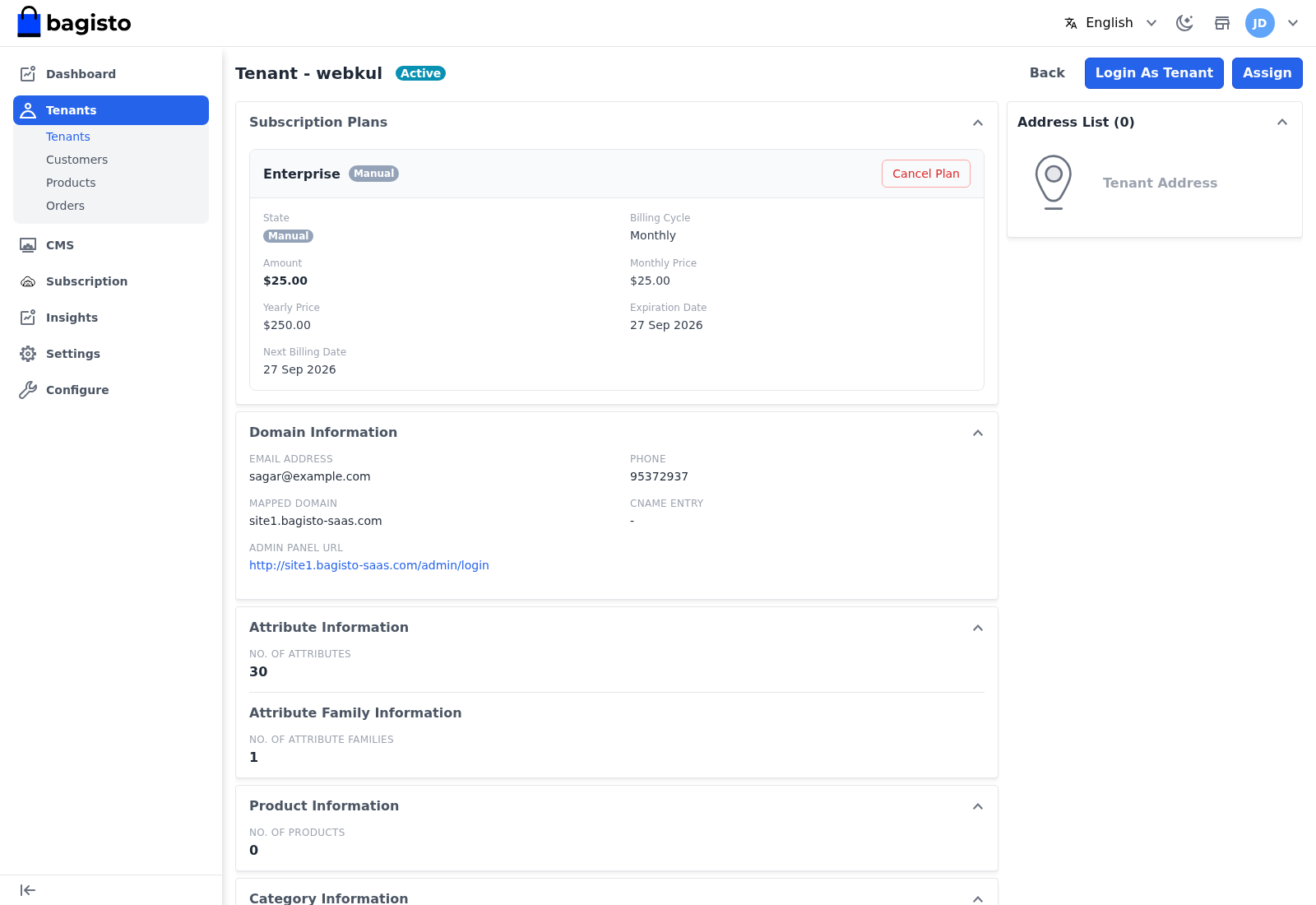Click the Yearly Price $250.00
This screenshot has height=905, width=1316.
[x=287, y=325]
